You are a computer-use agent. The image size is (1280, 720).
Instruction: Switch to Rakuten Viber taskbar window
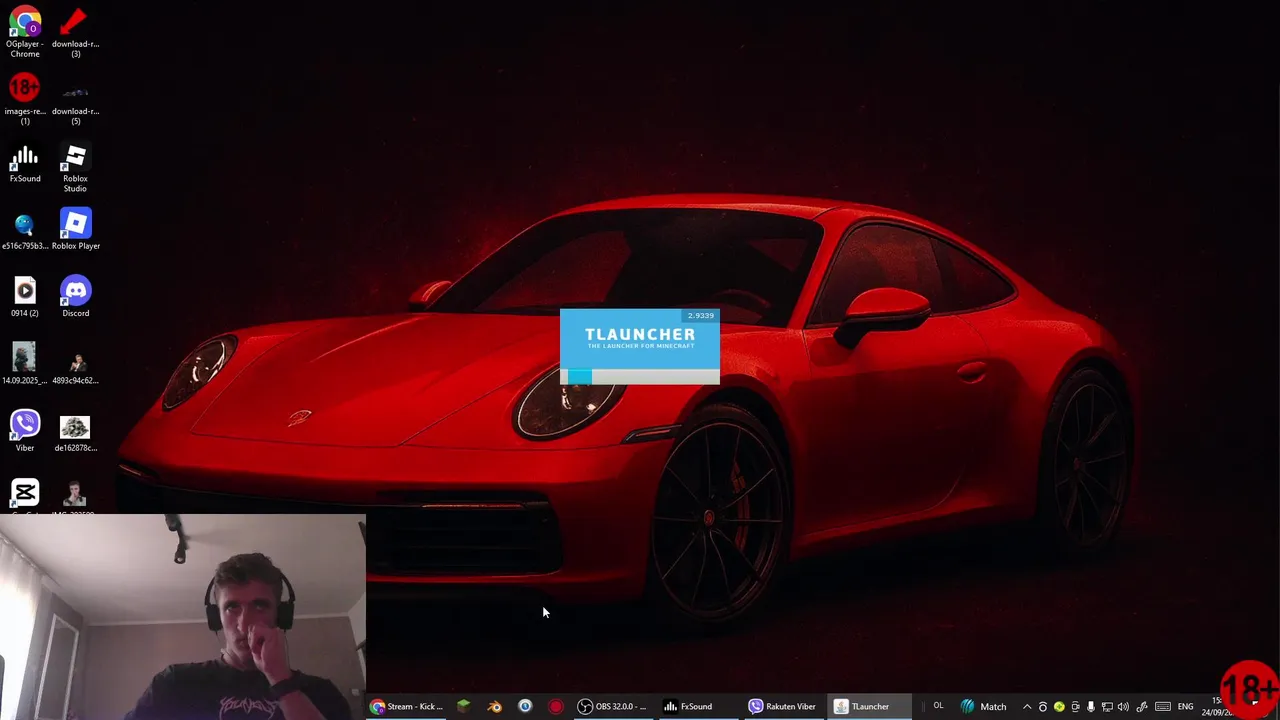783,707
